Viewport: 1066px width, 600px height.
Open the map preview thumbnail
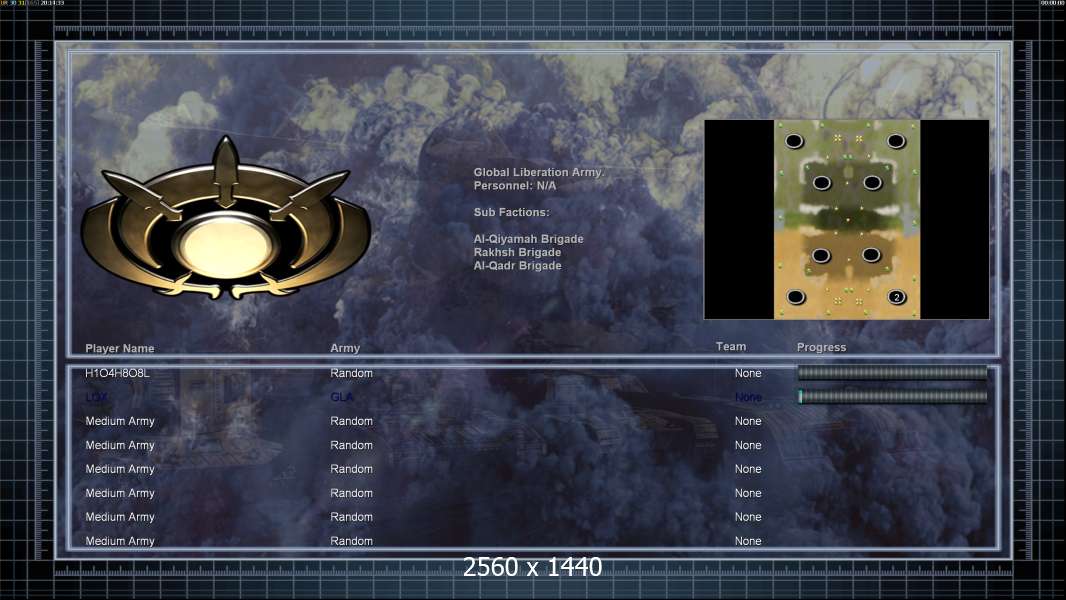point(846,219)
